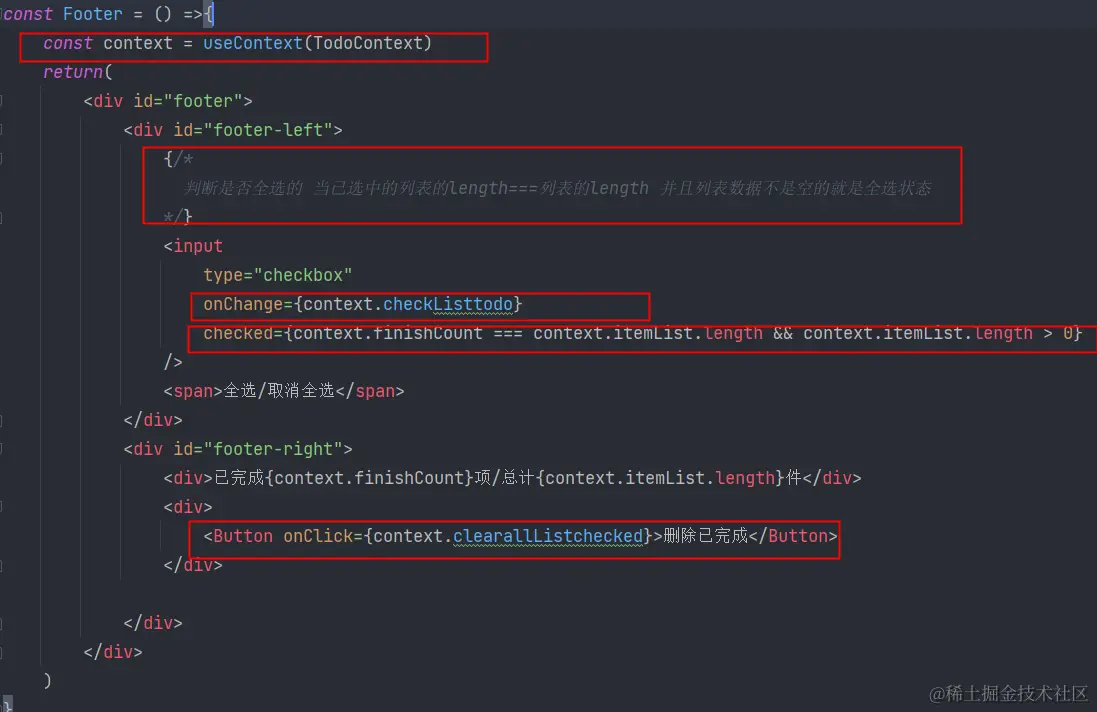Image resolution: width=1097 pixels, height=712 pixels.
Task: Click the Footer component name in the declaration
Action: [x=92, y=14]
